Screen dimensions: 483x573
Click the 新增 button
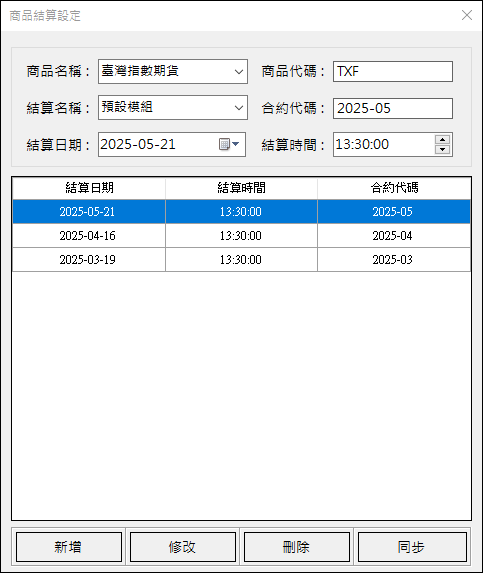[69, 547]
